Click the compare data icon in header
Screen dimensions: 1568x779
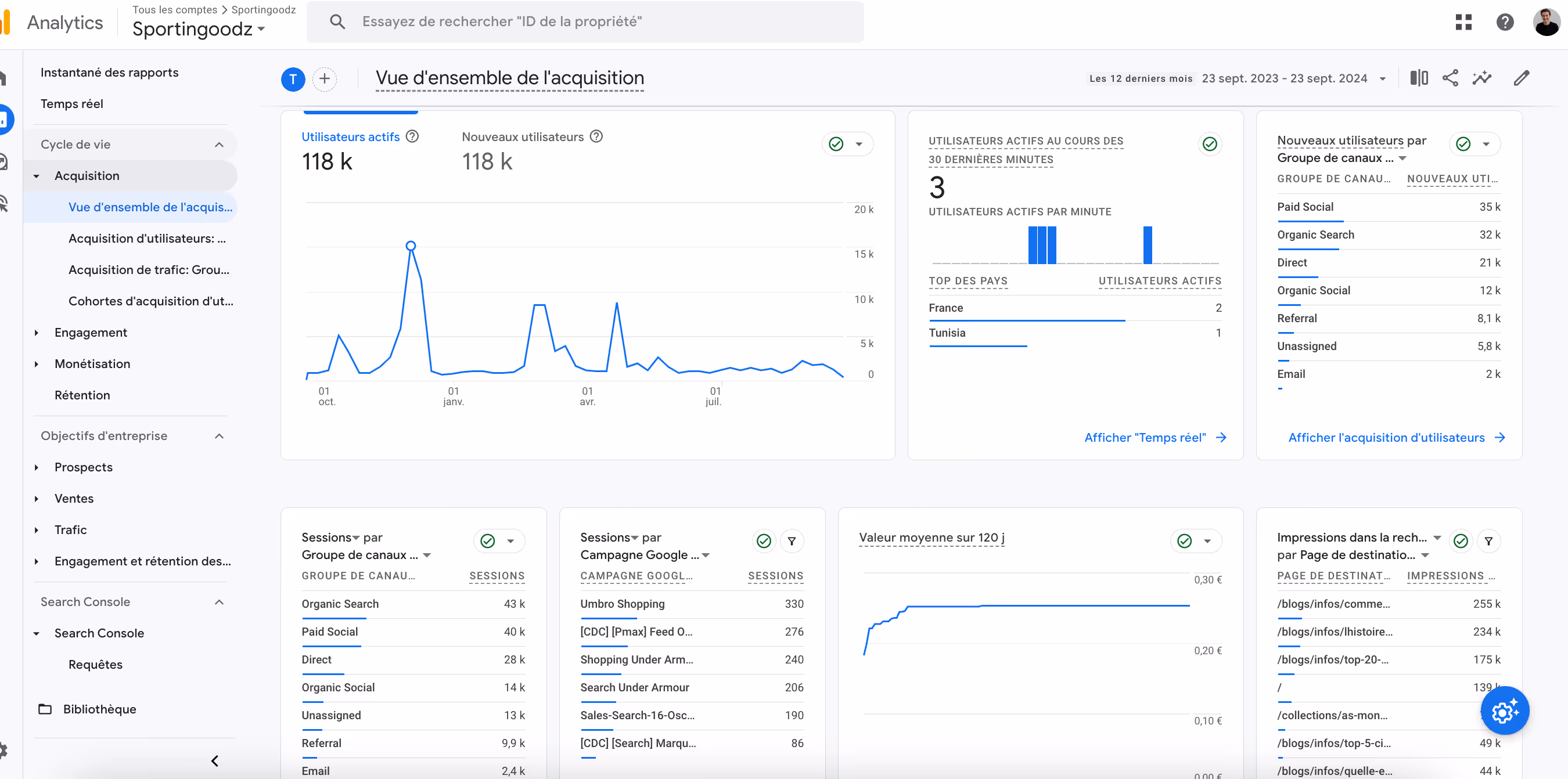(1418, 78)
